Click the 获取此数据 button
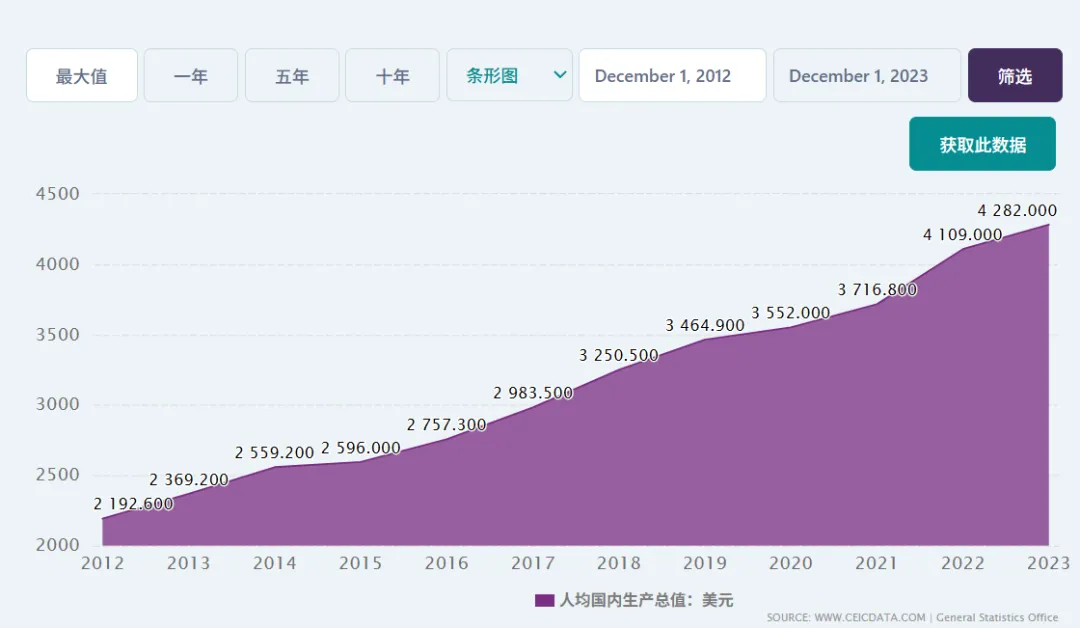Viewport: 1080px width, 628px height. click(x=982, y=144)
